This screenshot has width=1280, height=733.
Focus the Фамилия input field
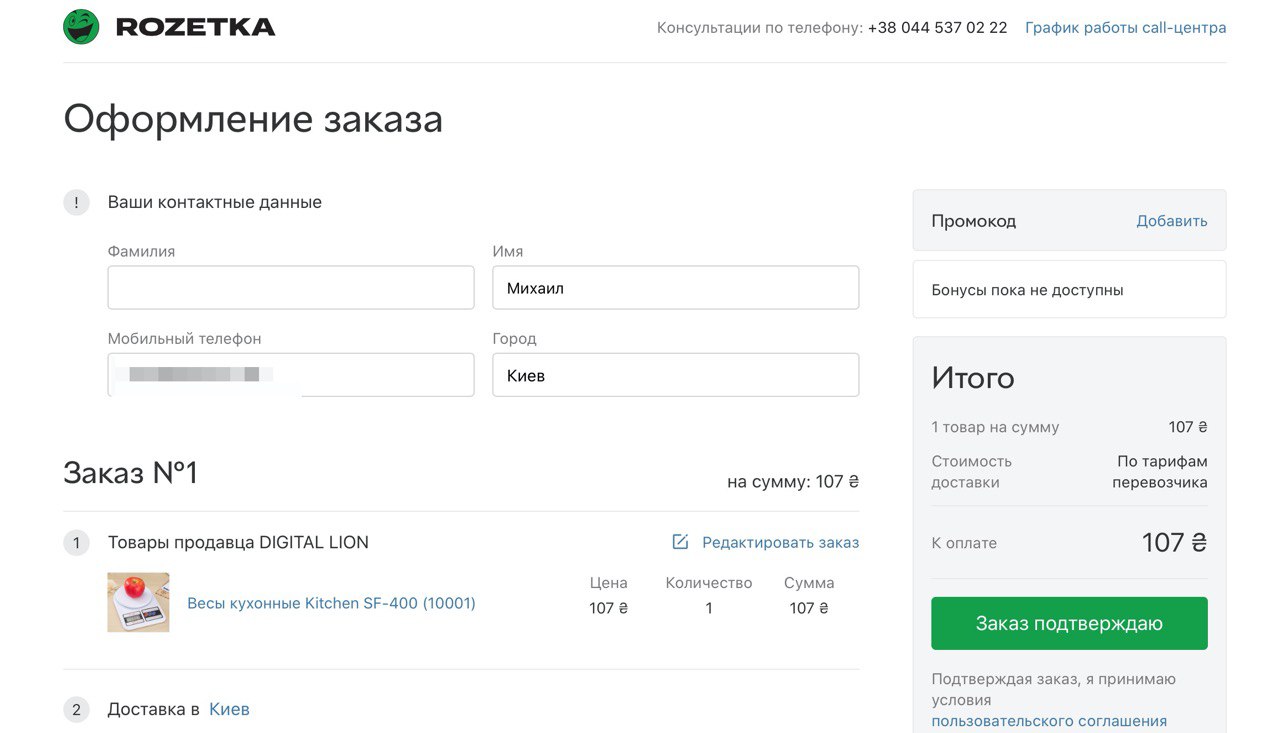(291, 288)
